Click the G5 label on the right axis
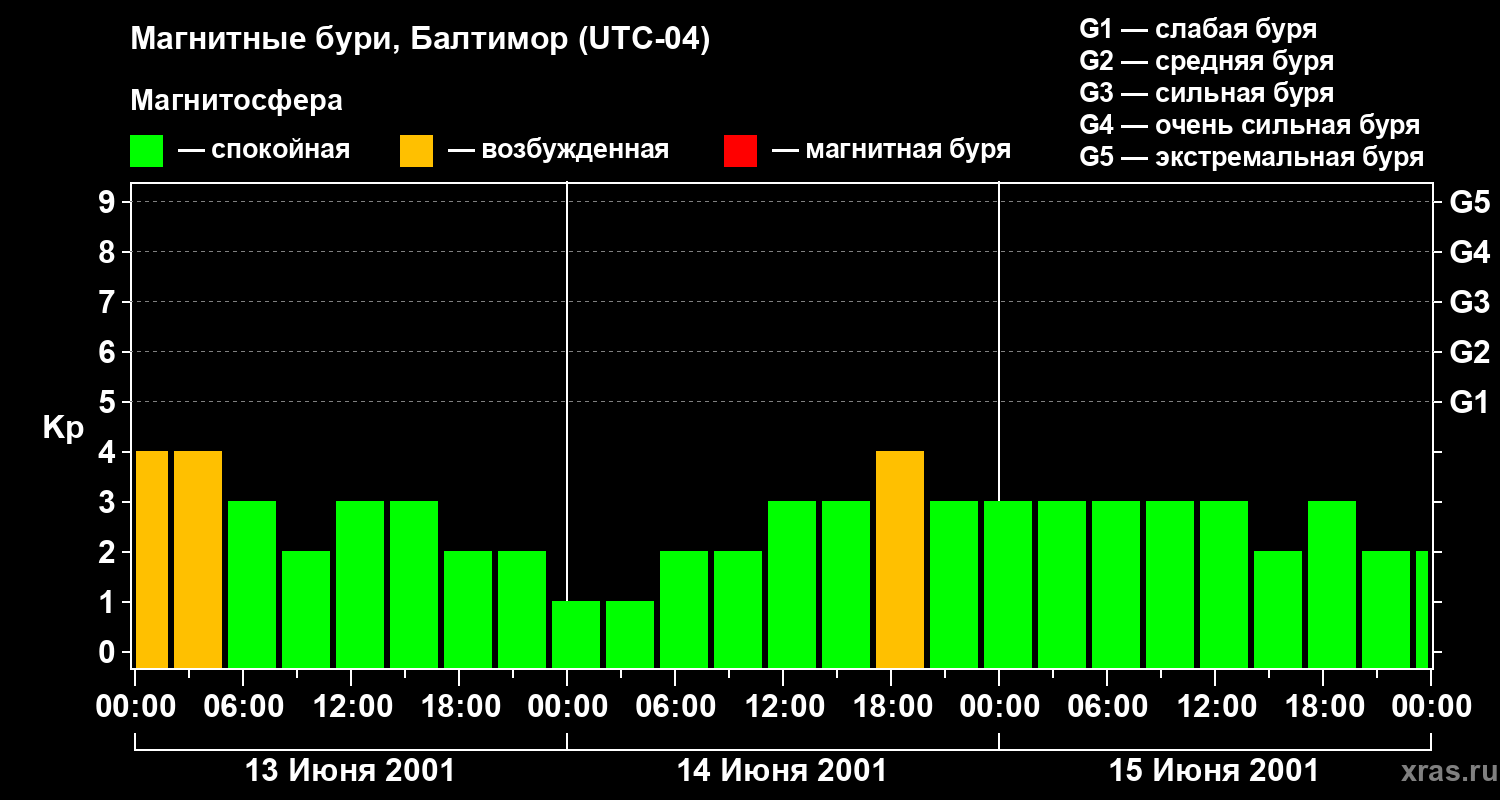Viewport: 1500px width, 800px height. pyautogui.click(x=1469, y=202)
